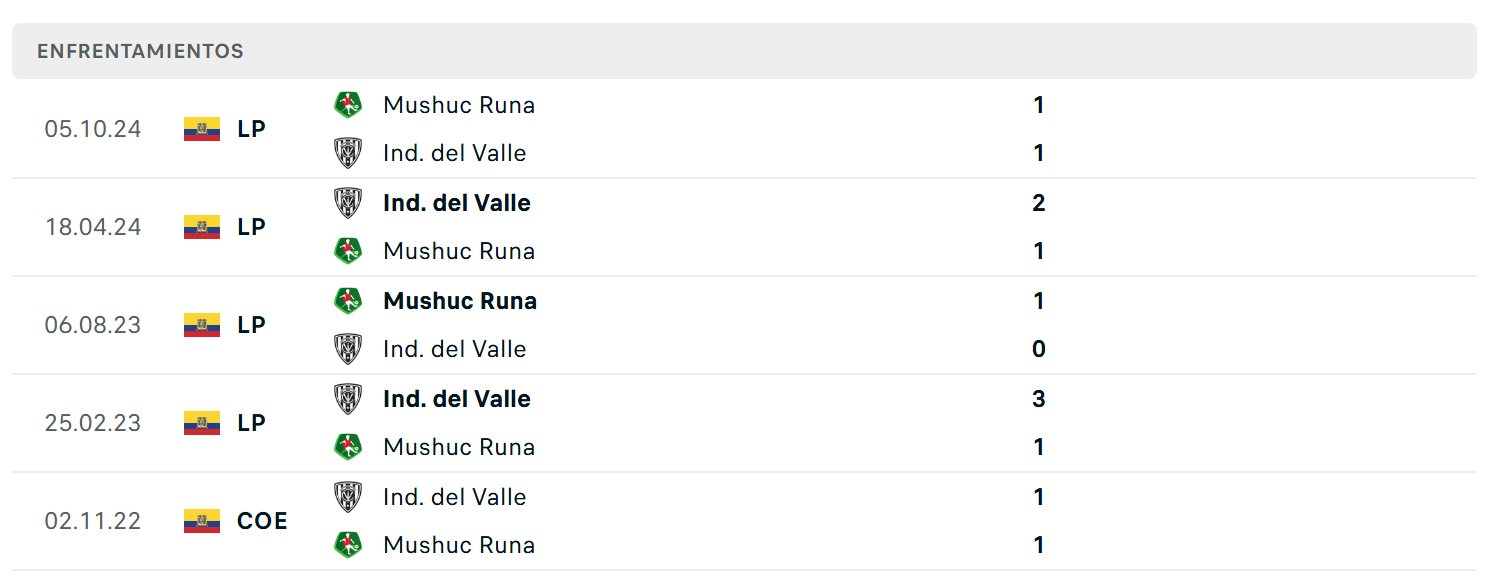Click Ind. del Valle crest in 05.10.24 match

(348, 153)
